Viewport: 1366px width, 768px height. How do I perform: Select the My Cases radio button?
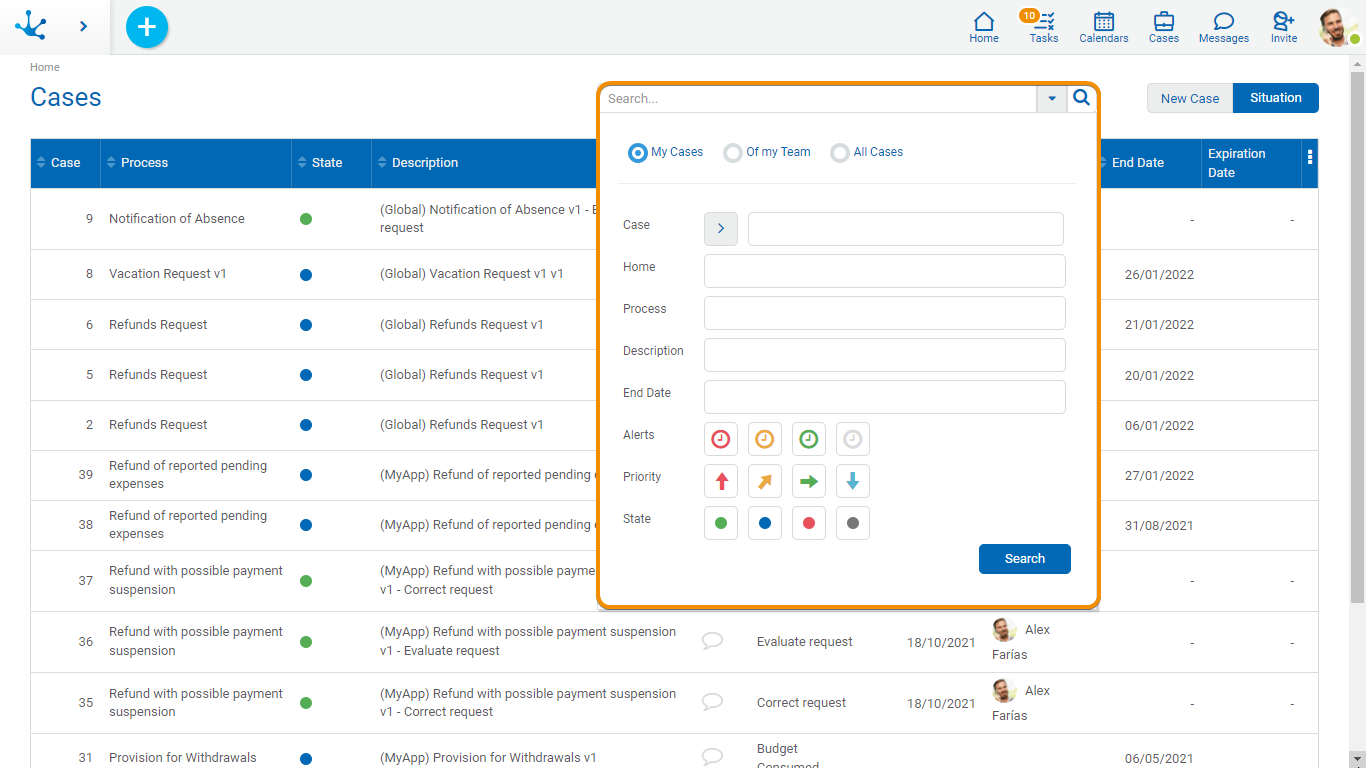click(x=637, y=153)
